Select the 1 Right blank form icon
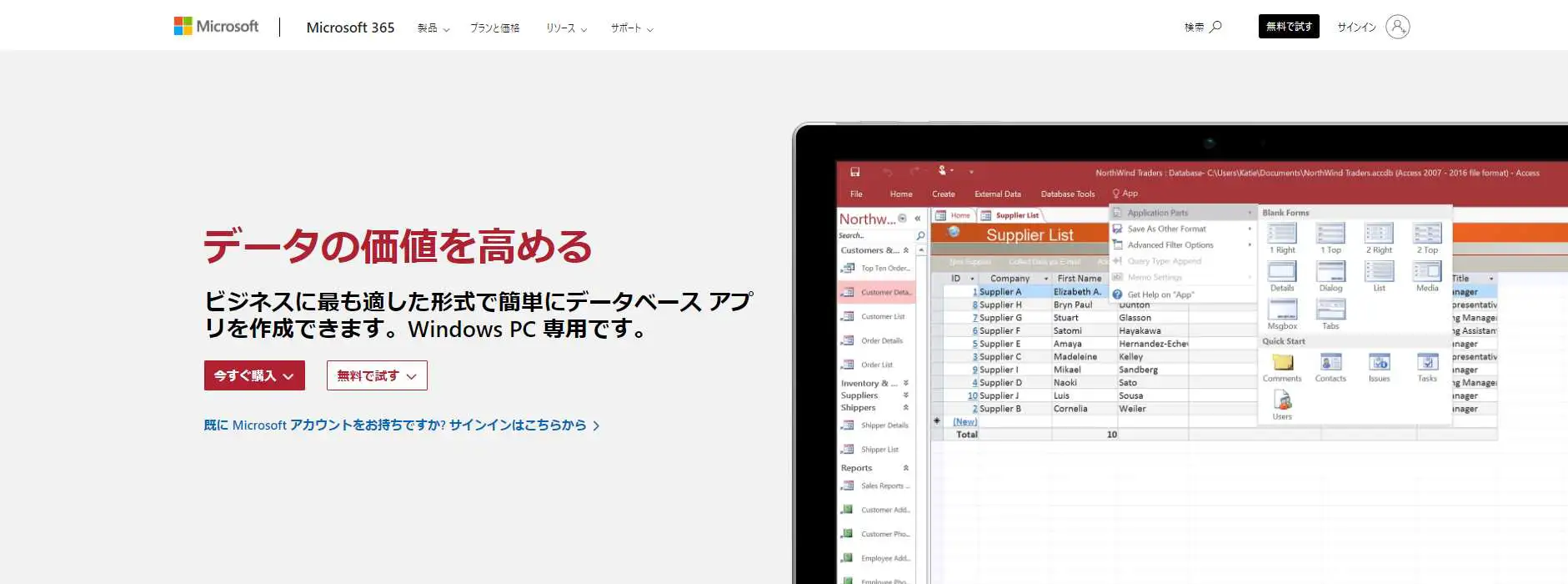 1282,234
